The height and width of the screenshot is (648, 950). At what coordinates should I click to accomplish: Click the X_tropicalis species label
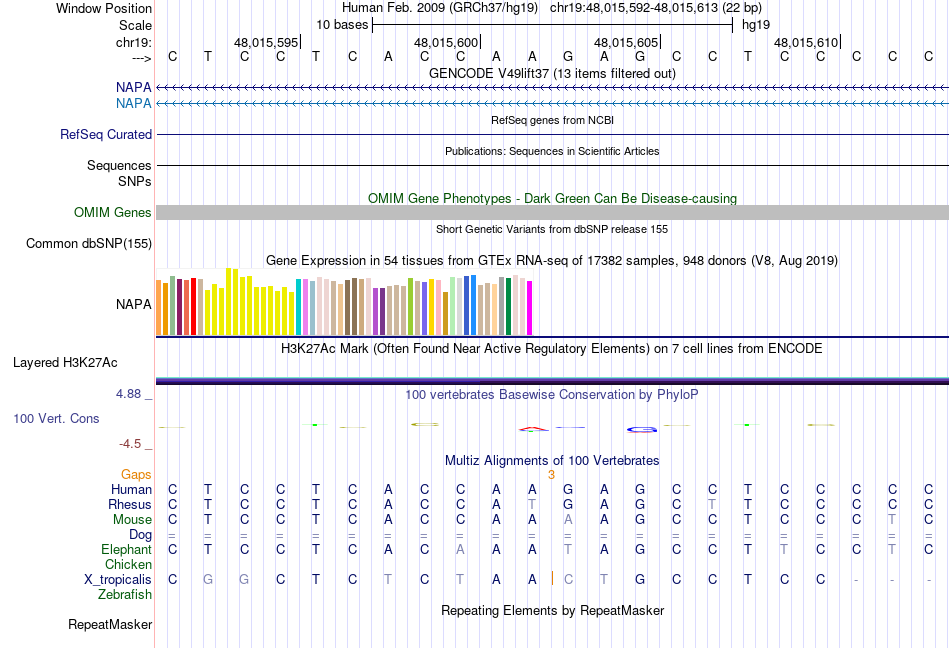pos(118,580)
